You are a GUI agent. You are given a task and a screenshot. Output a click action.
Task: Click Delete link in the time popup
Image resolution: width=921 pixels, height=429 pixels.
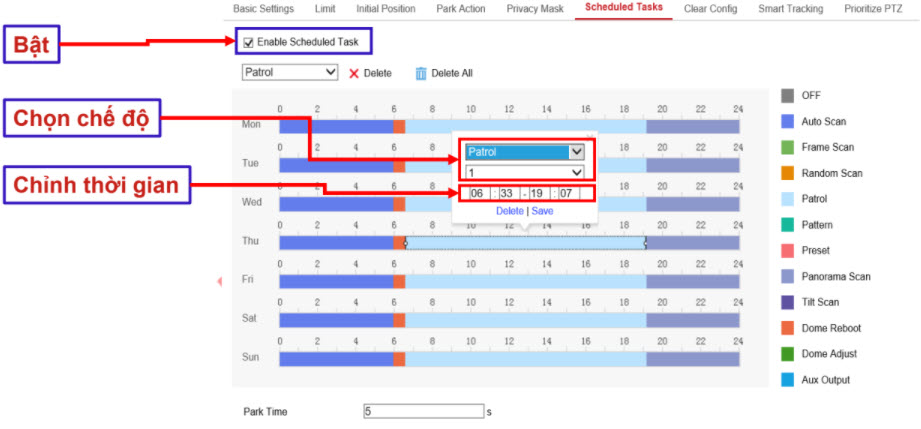point(509,211)
